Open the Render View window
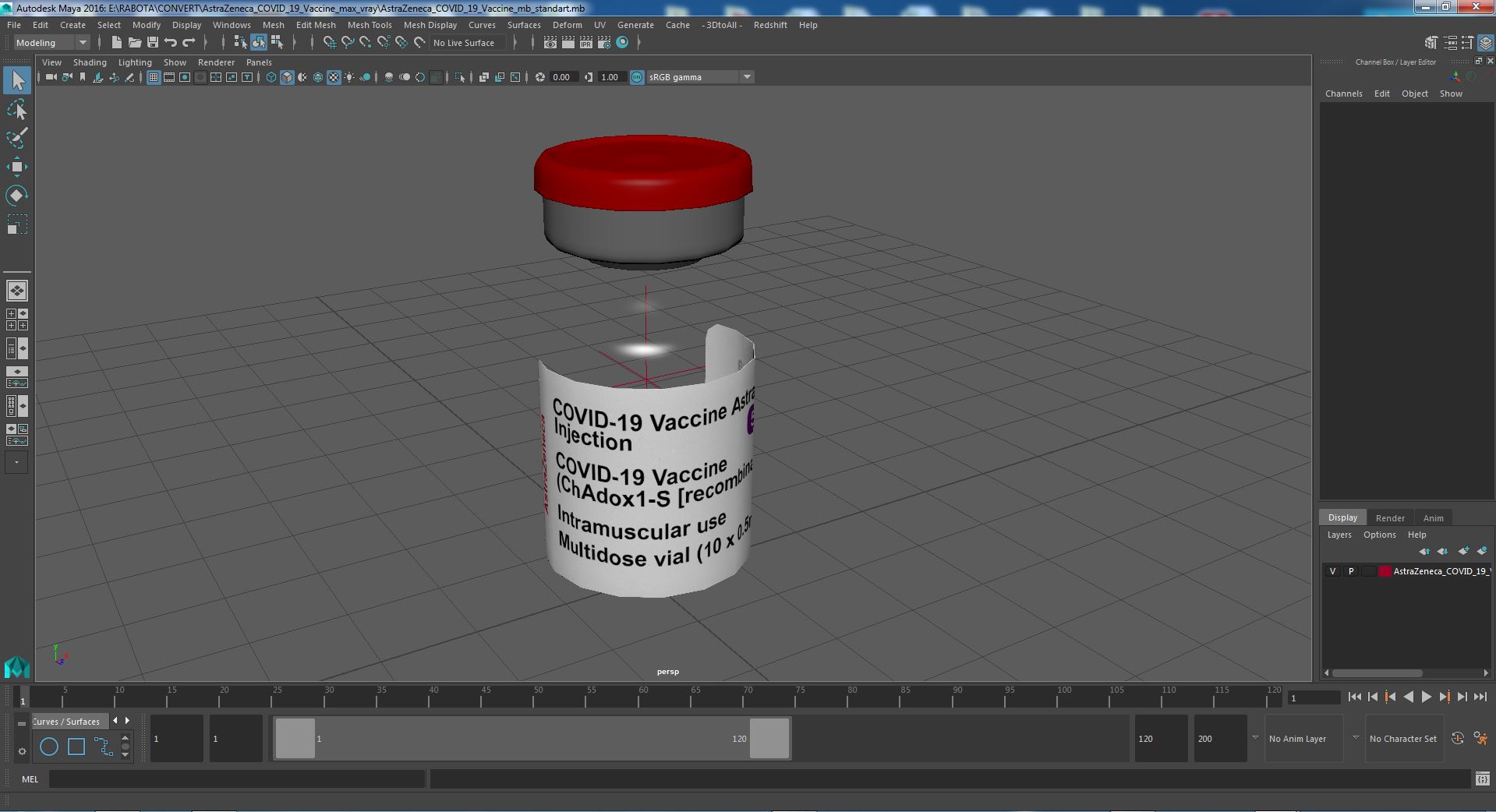Screen dimensions: 1496x812 pos(550,43)
